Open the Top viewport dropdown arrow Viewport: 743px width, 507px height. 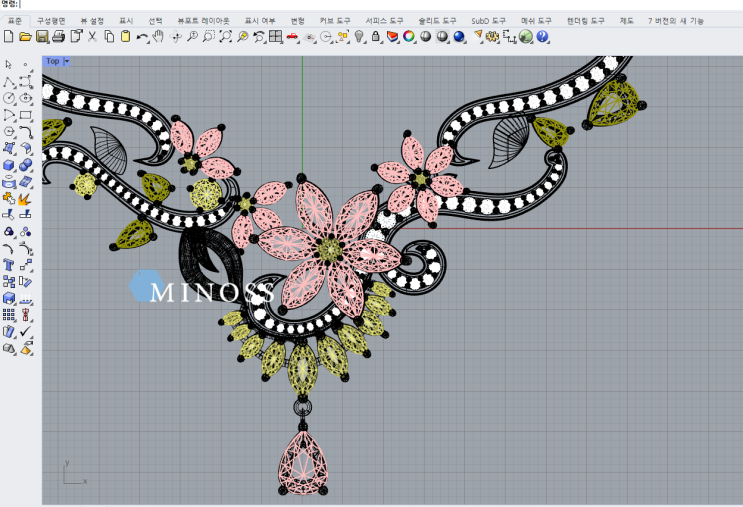(x=66, y=61)
